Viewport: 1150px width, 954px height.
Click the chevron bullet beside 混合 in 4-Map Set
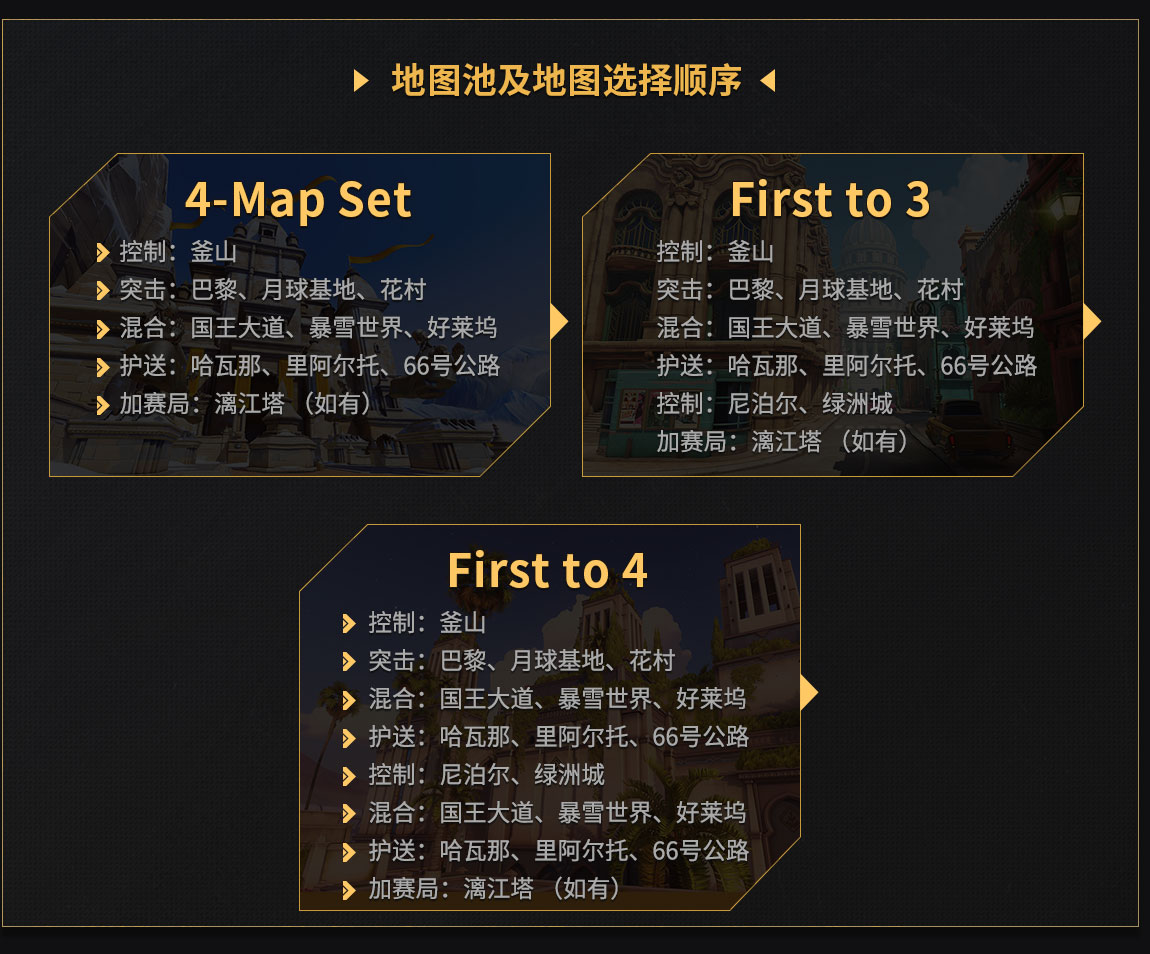coord(103,329)
